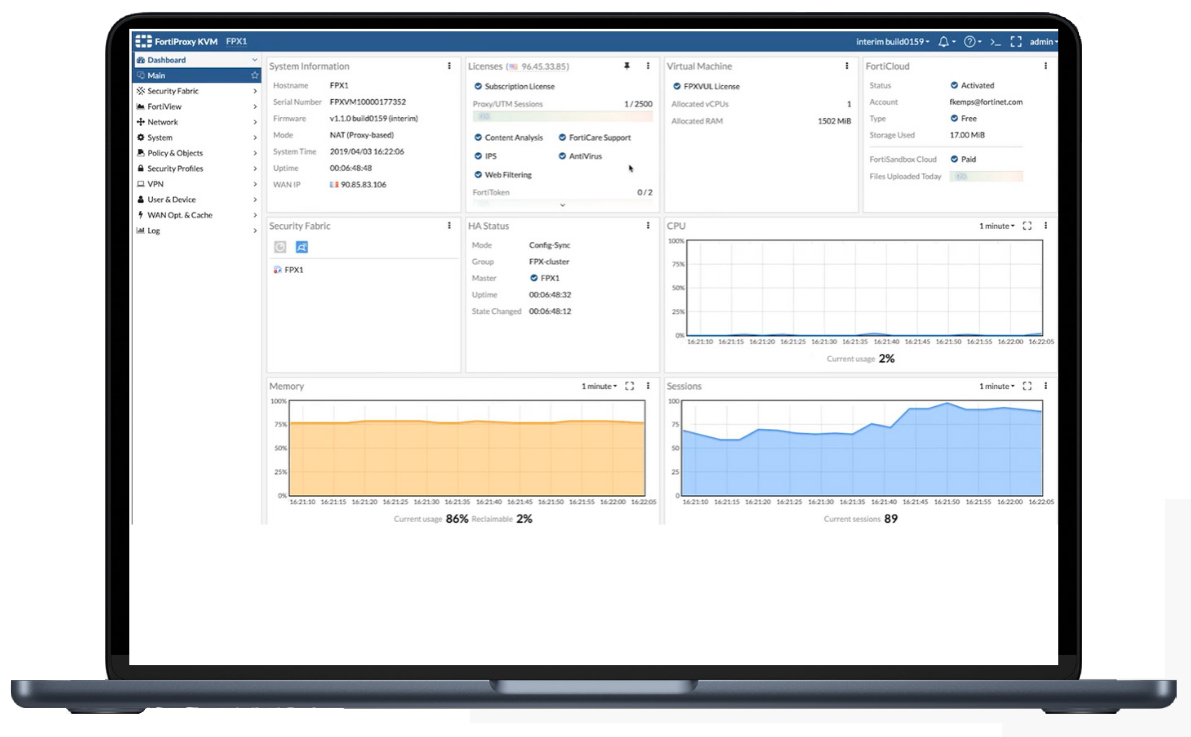
Task: Open the Log menu in the sidebar
Action: point(197,230)
